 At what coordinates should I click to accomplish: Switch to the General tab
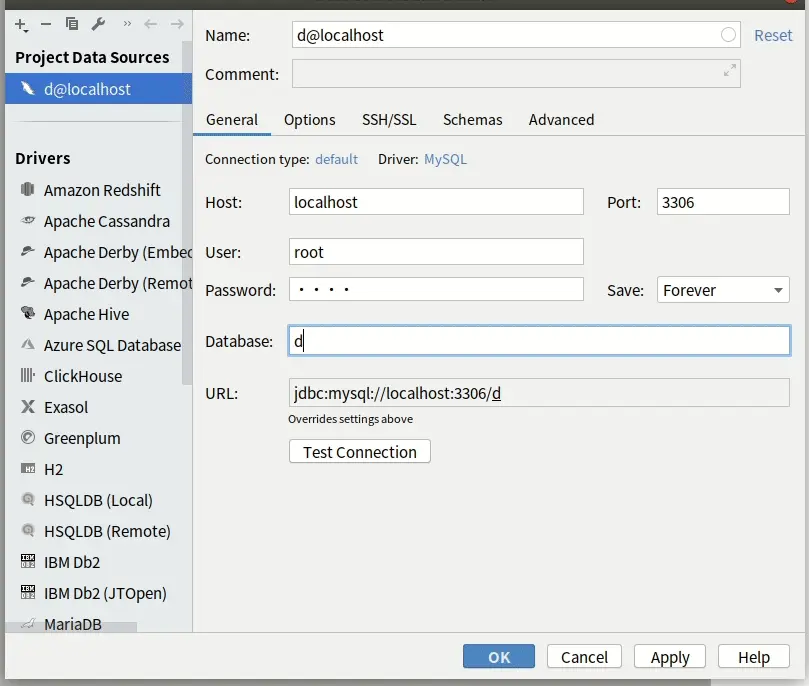pos(232,120)
